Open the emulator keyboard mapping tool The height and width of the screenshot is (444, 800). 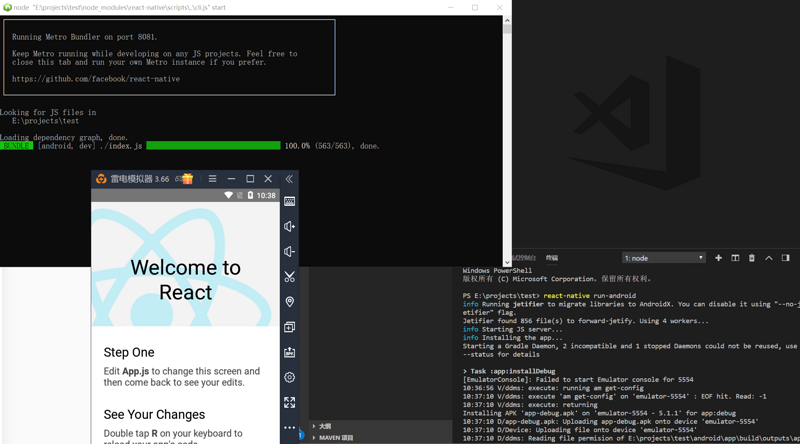[x=289, y=201]
